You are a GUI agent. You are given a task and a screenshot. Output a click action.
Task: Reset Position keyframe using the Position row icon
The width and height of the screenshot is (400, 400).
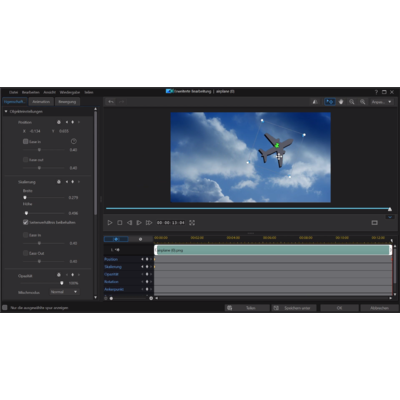(x=59, y=122)
